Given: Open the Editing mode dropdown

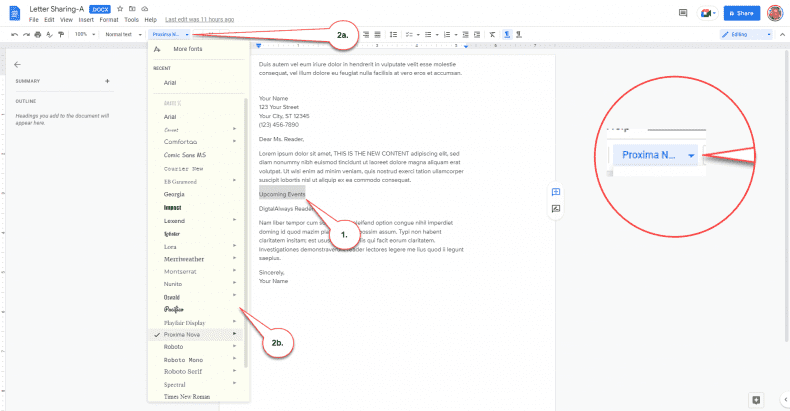Looking at the screenshot, I should point(746,34).
